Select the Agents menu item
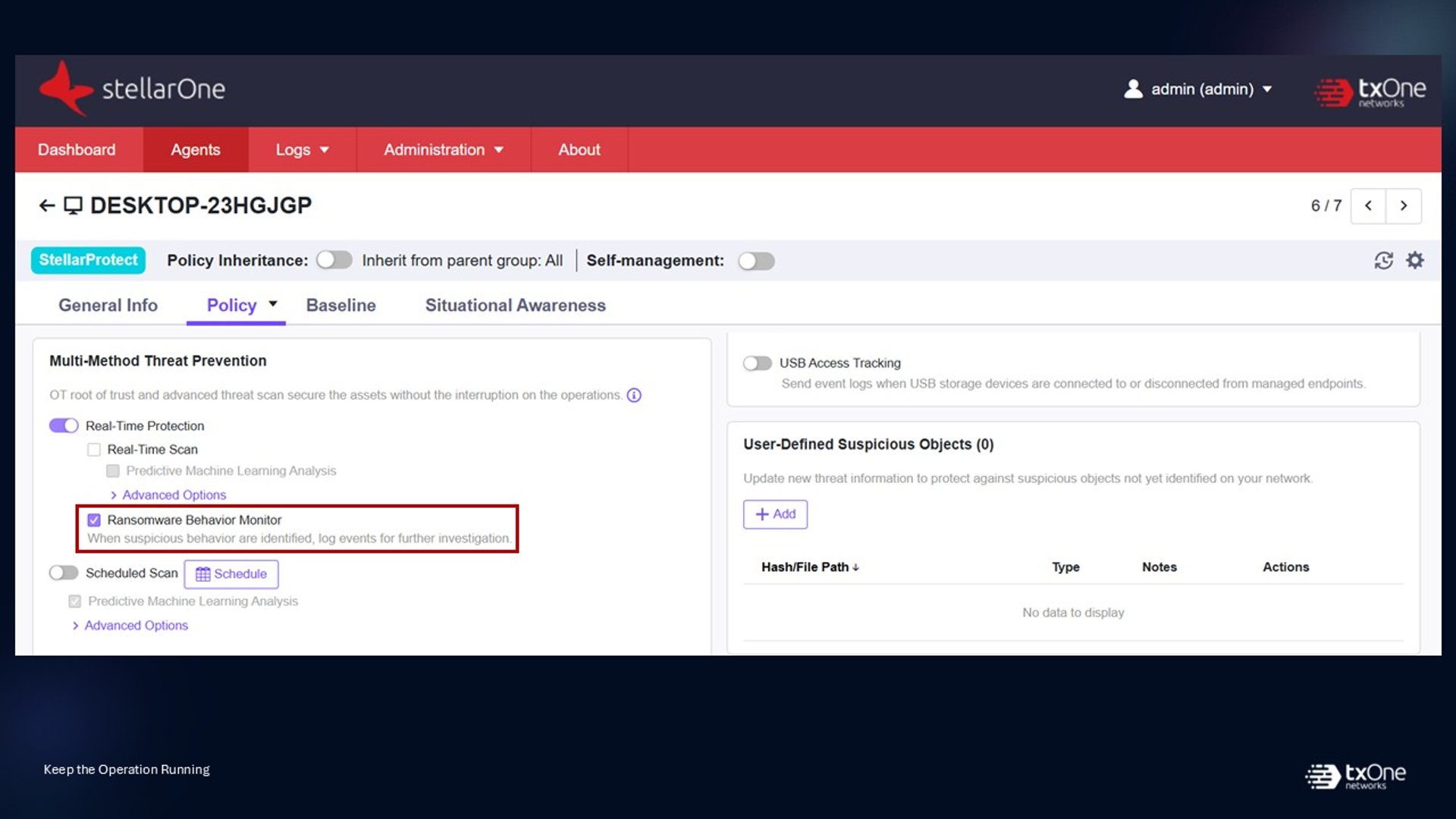Viewport: 1456px width, 819px height. (196, 149)
